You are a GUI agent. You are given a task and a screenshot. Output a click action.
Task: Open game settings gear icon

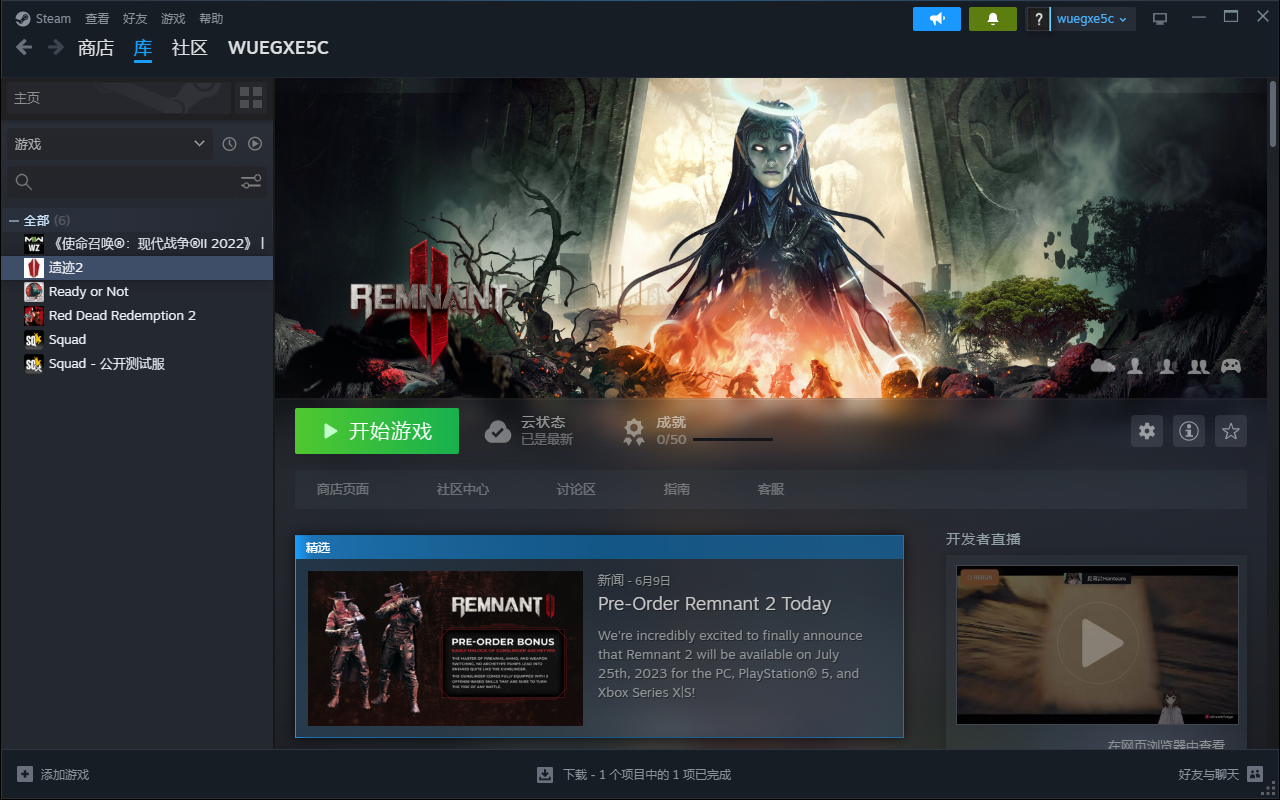pos(1147,431)
